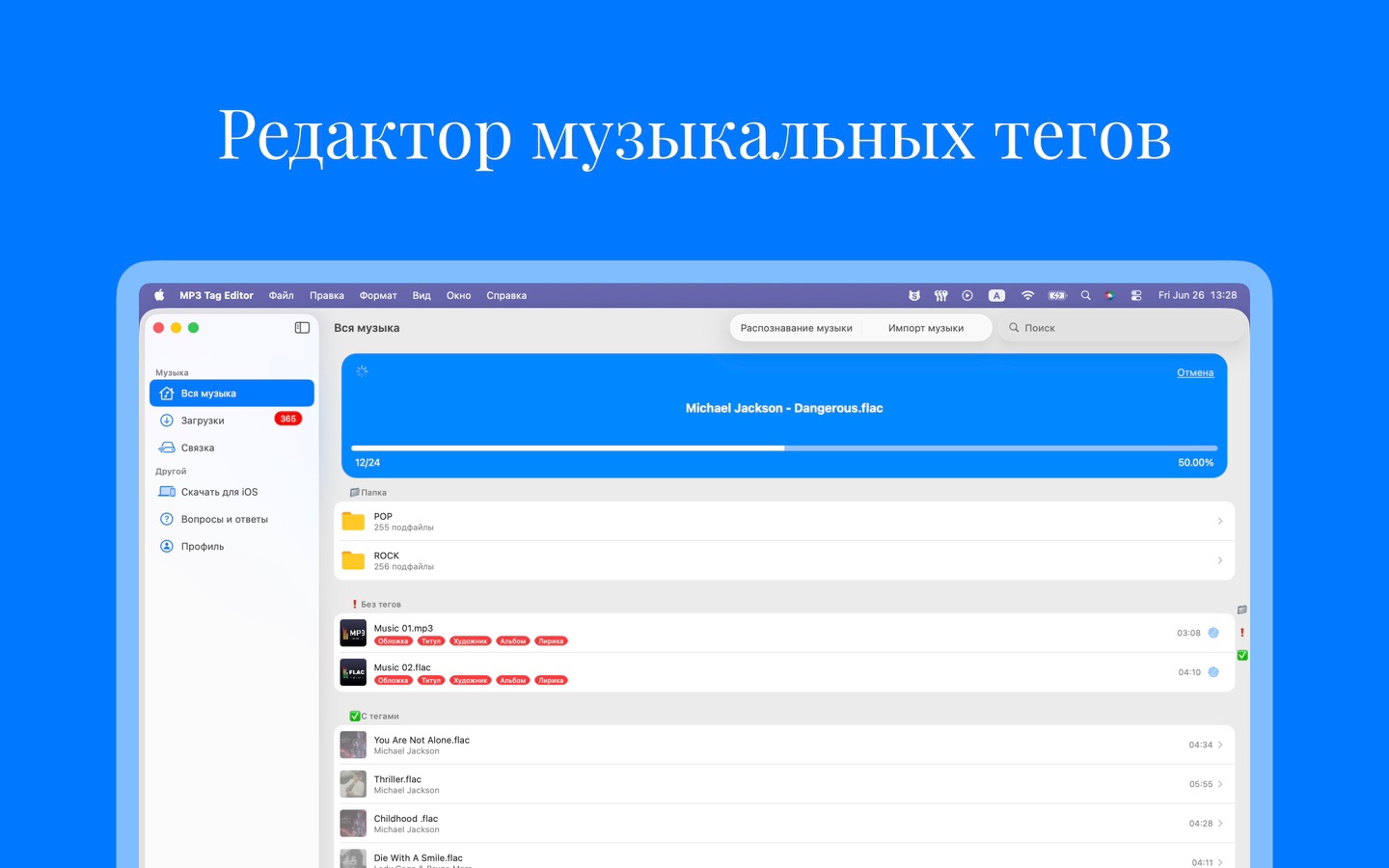Viewport: 1389px width, 868px height.
Task: Click the recognition badge icon on Music 02.flac row
Action: click(x=1213, y=672)
